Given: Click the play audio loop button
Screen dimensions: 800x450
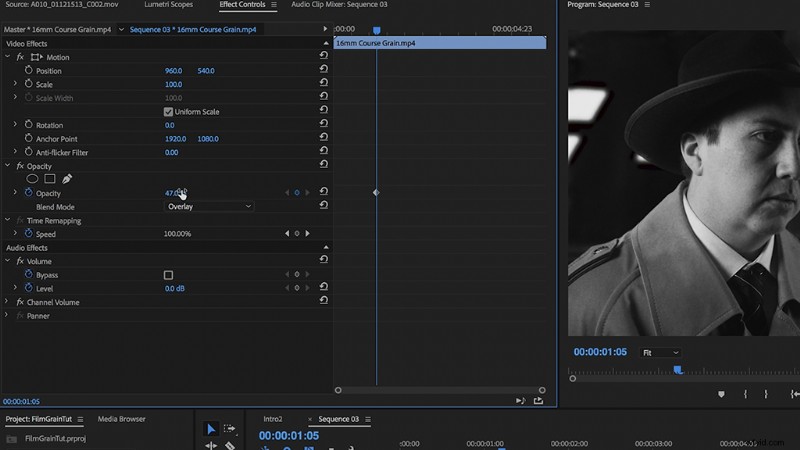Looking at the screenshot, I should click(520, 401).
